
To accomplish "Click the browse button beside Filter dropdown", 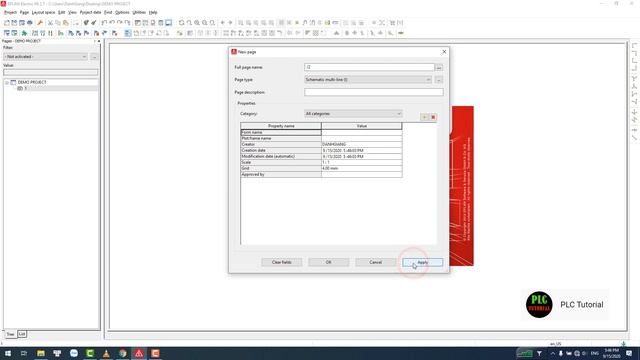I will pos(94,57).
